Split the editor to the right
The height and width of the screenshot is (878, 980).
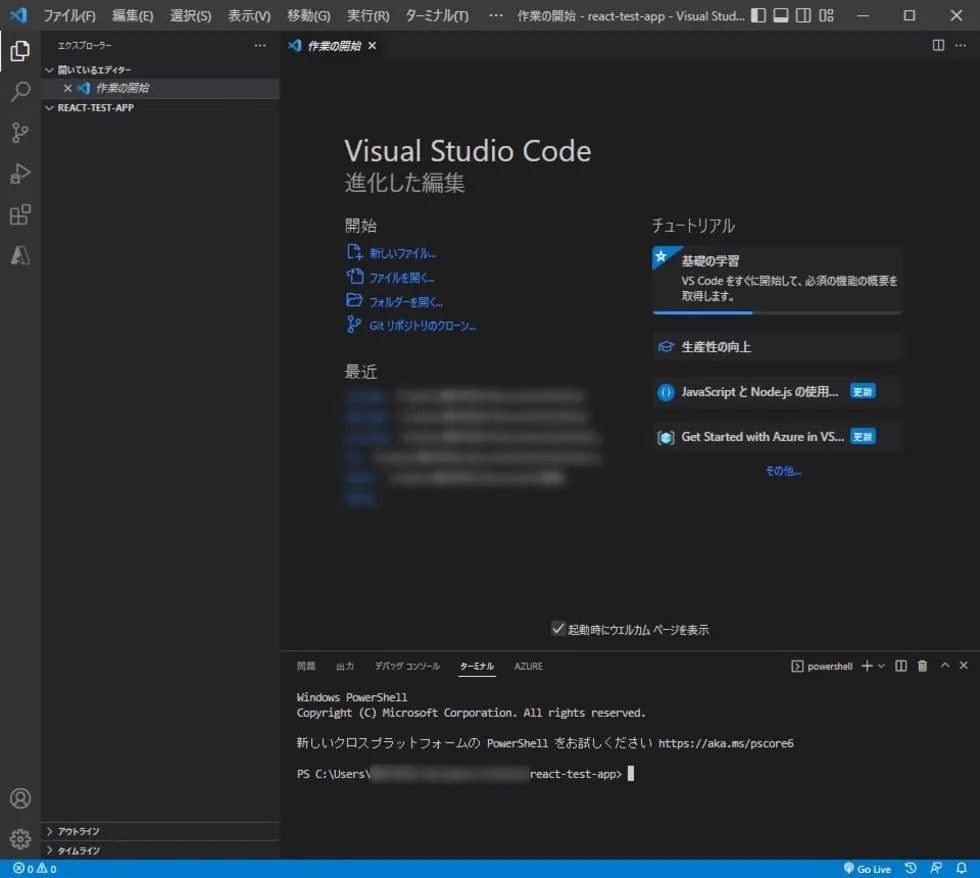click(x=938, y=45)
